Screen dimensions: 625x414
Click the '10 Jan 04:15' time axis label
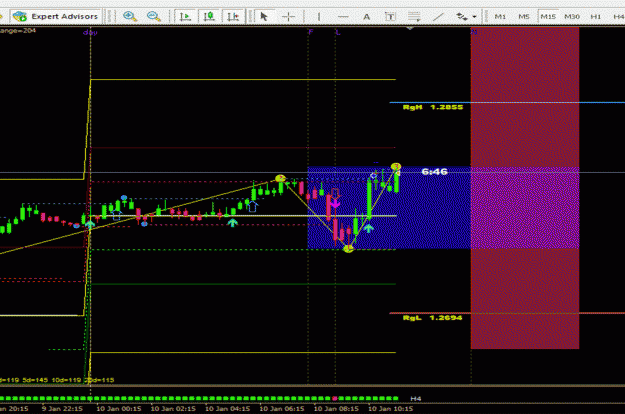pyautogui.click(x=227, y=409)
